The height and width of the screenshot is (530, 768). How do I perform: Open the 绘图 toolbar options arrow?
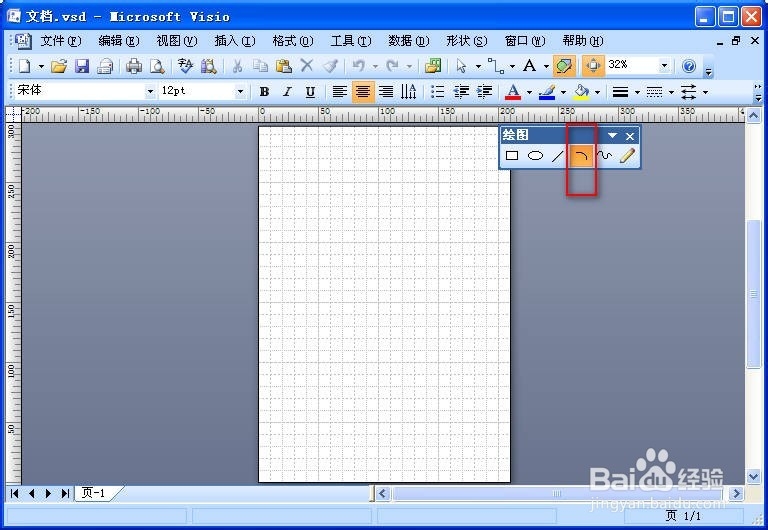click(612, 136)
